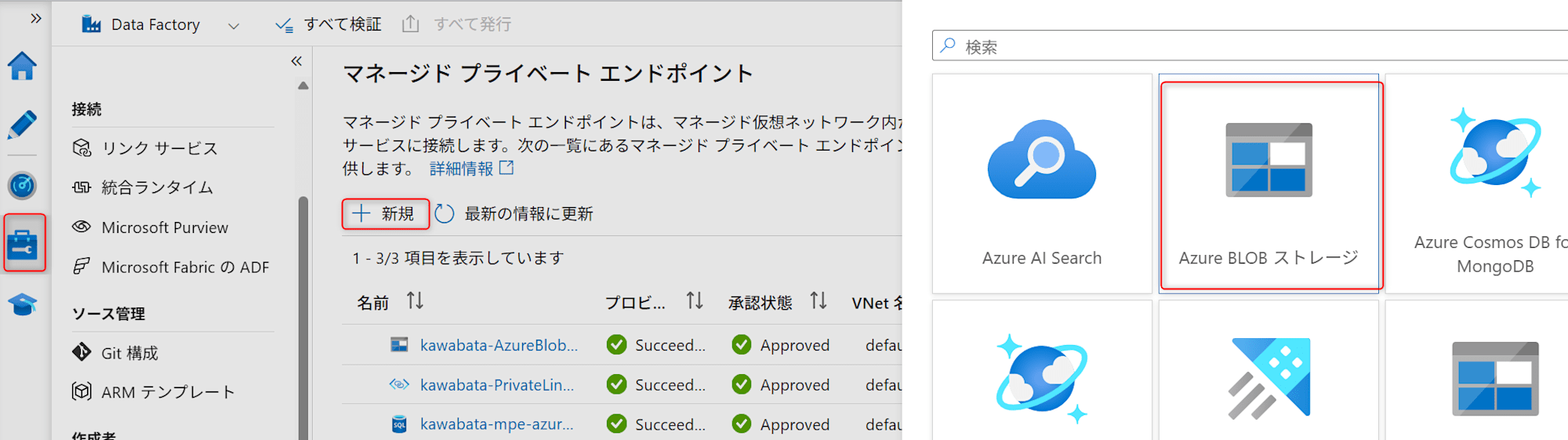Sort by 名前 column arrows

pos(416,301)
